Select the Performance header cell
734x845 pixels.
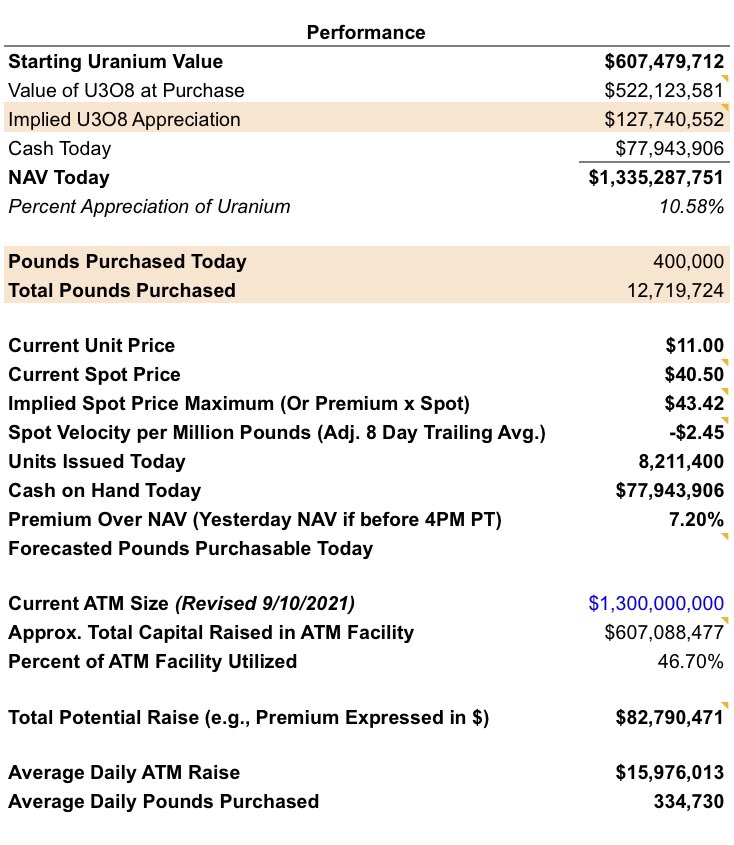pyautogui.click(x=365, y=32)
